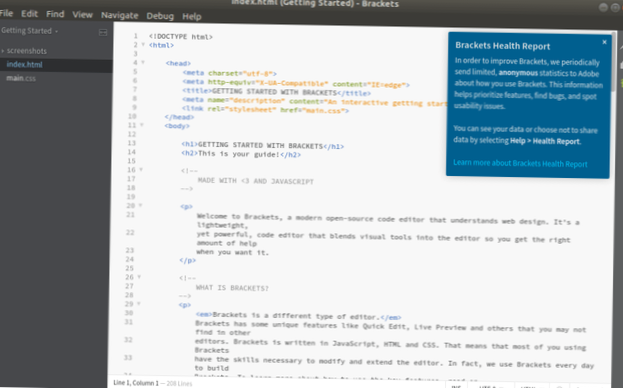Fold the comment starting on line 16
Screen dimensions: 623x388
point(141,170)
